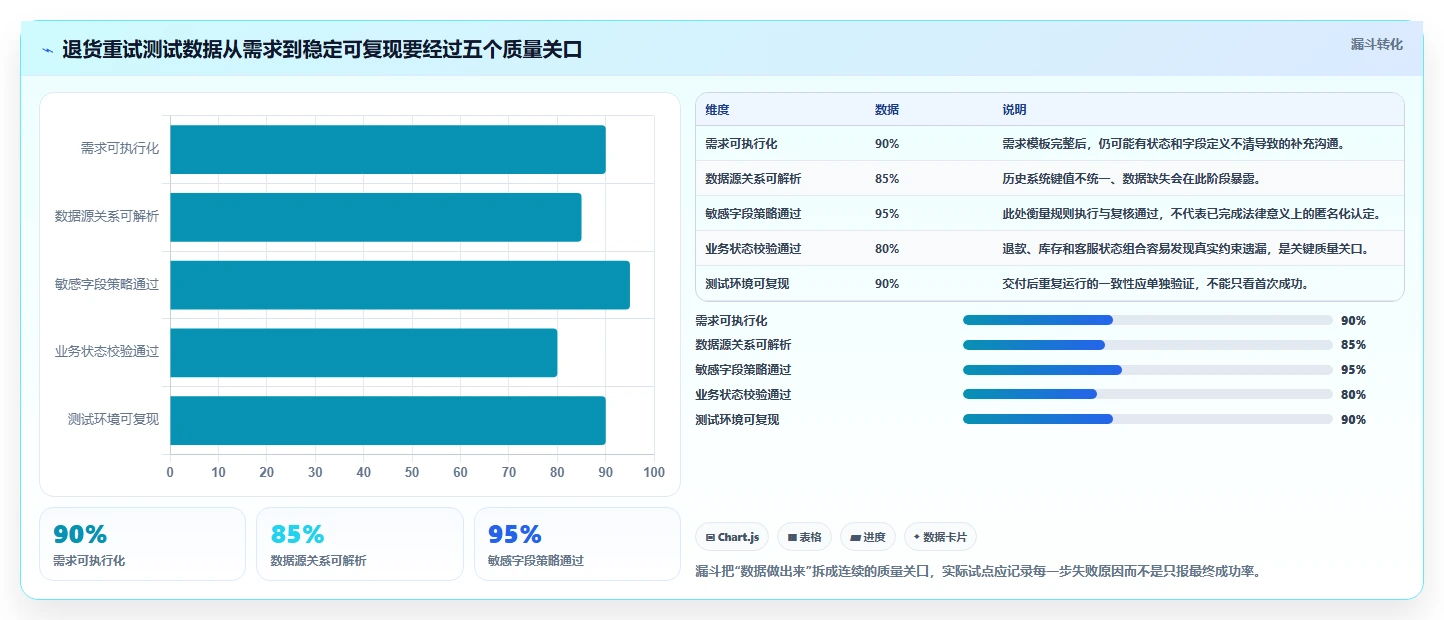Click the 需求可执行化 progress bar
Screen dimensions: 1444x620
point(1148,320)
